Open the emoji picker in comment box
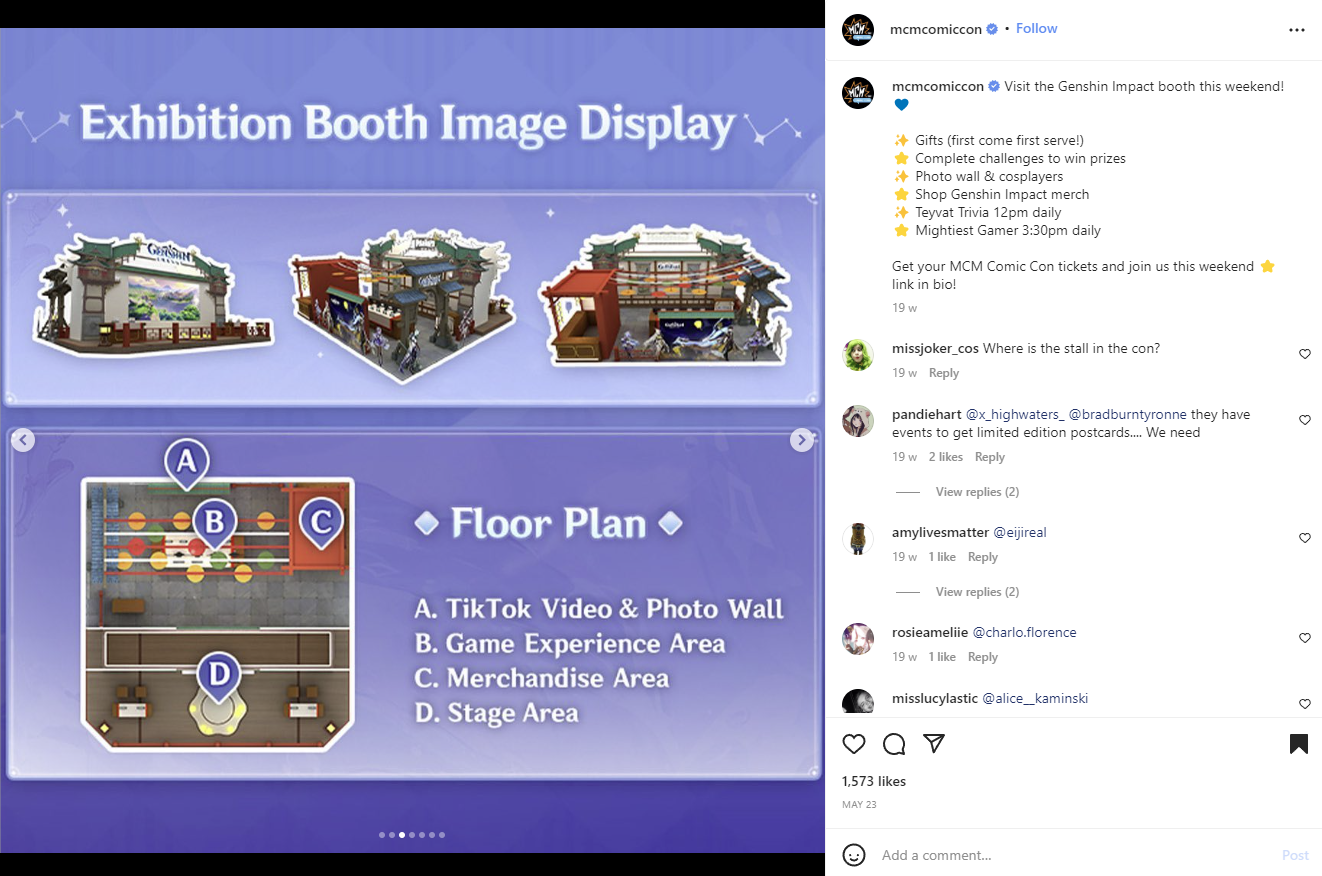1322x876 pixels. [x=854, y=855]
